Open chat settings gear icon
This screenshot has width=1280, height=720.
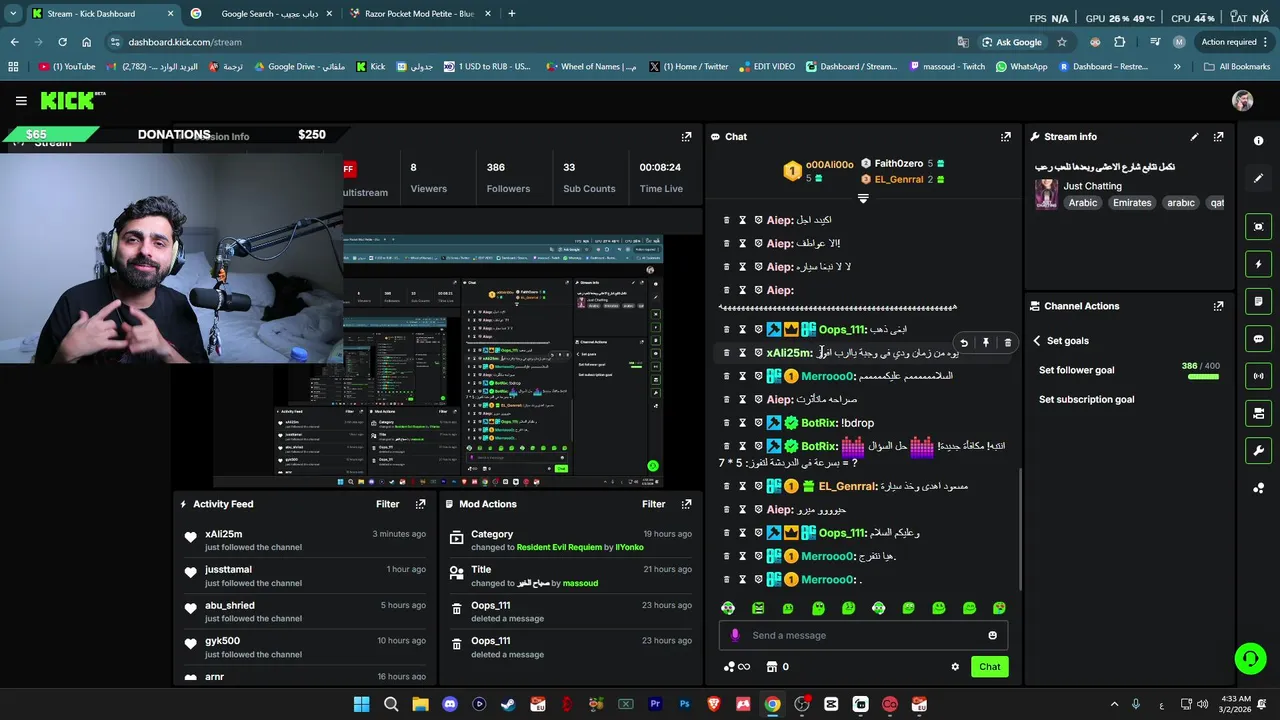point(955,667)
